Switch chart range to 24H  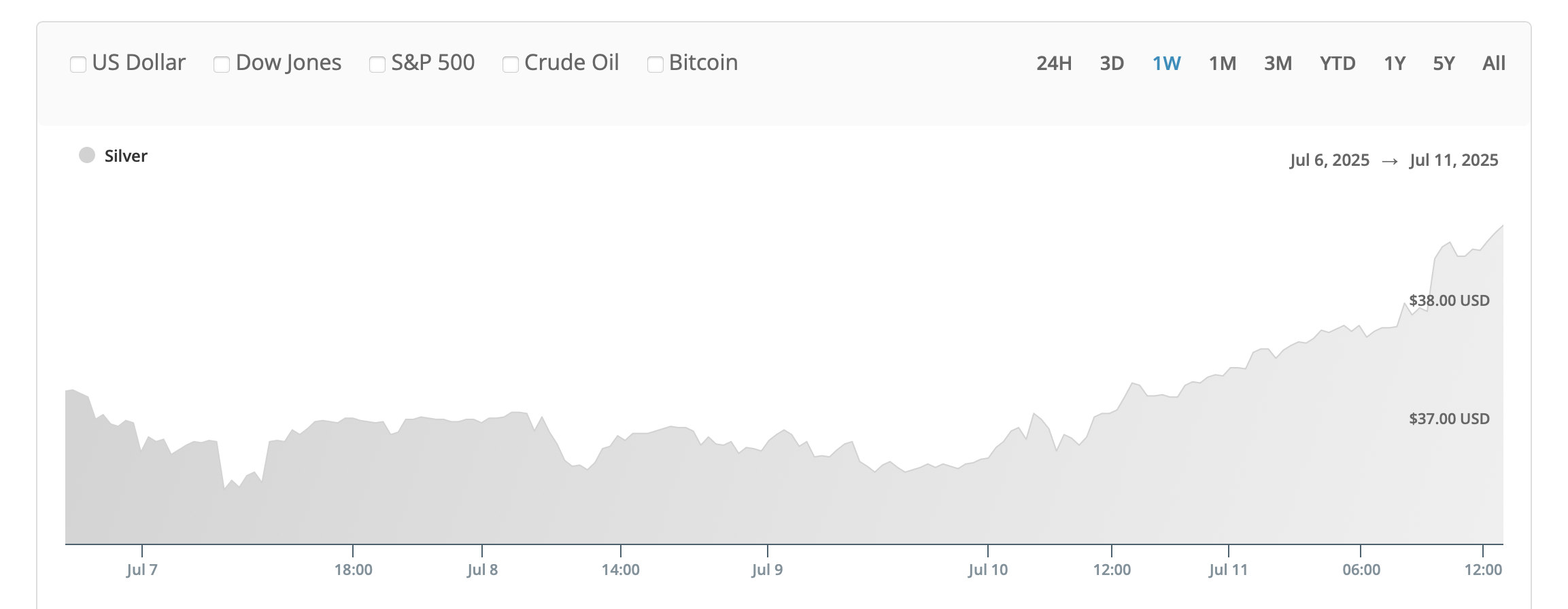[x=1054, y=63]
